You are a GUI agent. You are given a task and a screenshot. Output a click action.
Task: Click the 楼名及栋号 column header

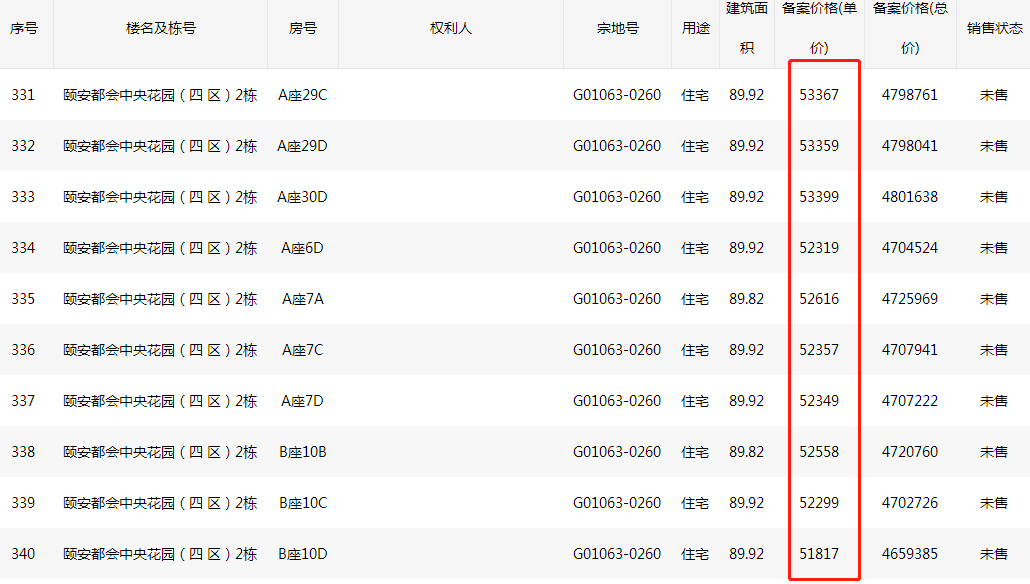pyautogui.click(x=160, y=28)
